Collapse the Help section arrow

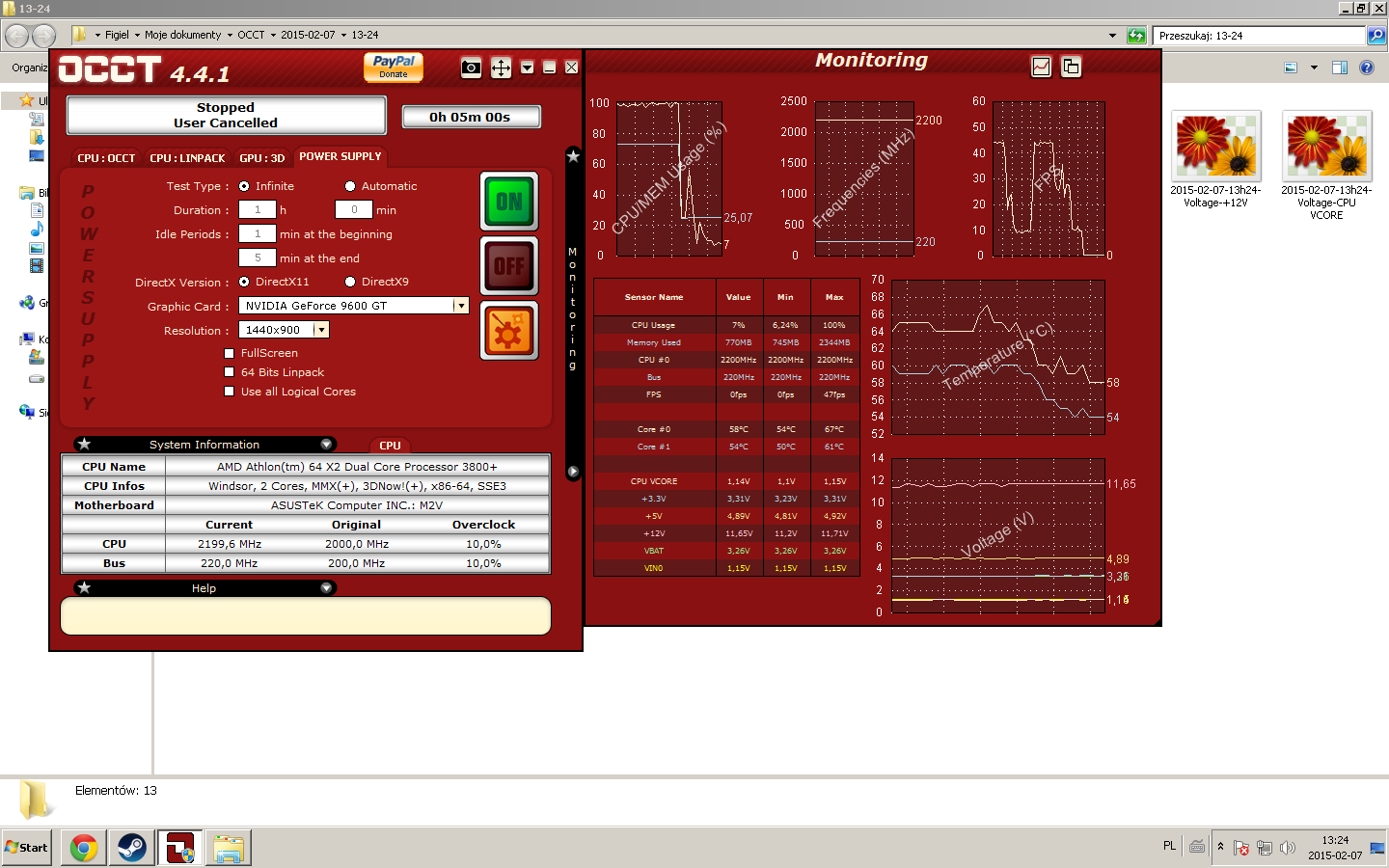tap(326, 587)
